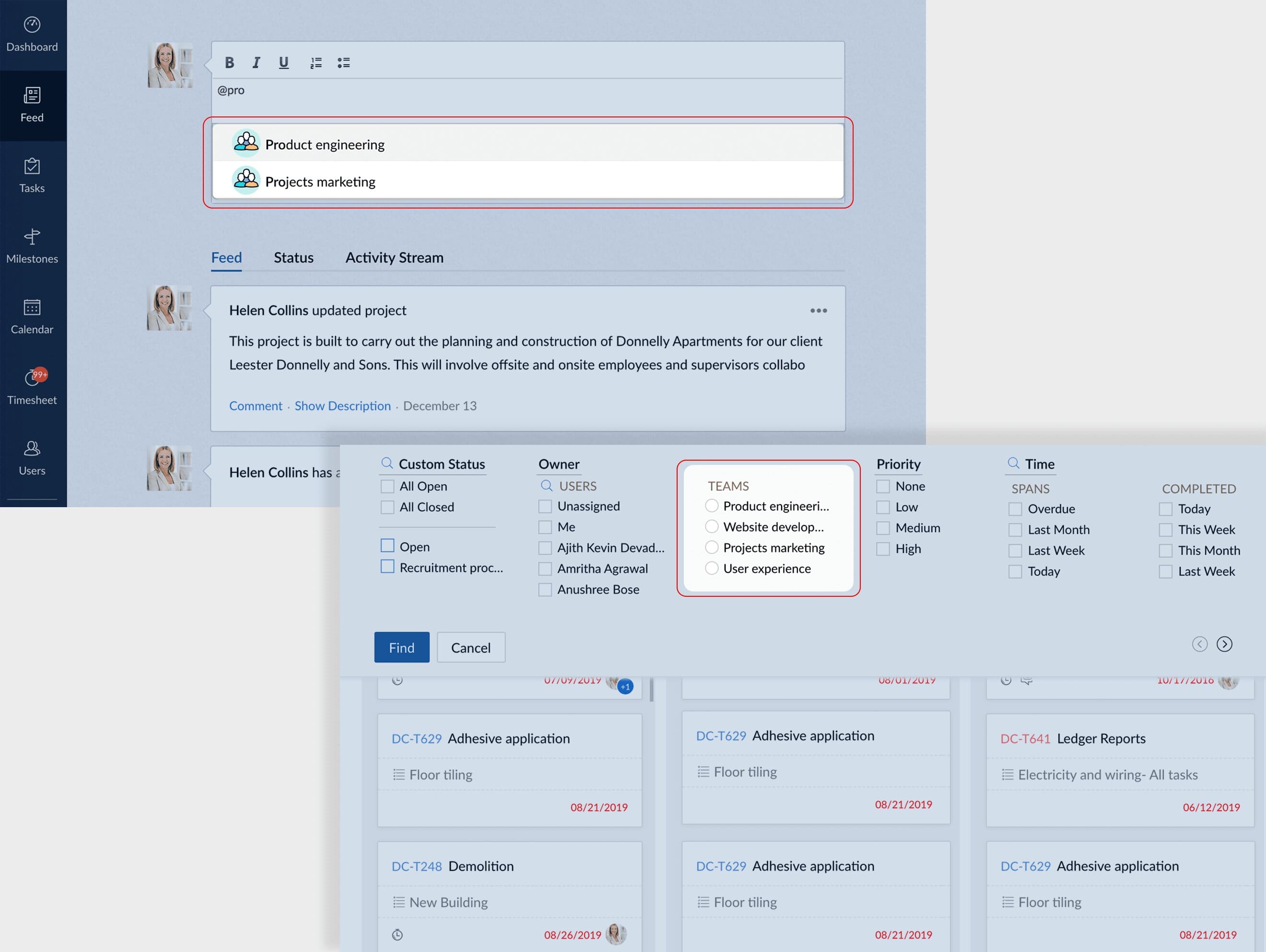Select Projects marketing team radio

tap(712, 547)
